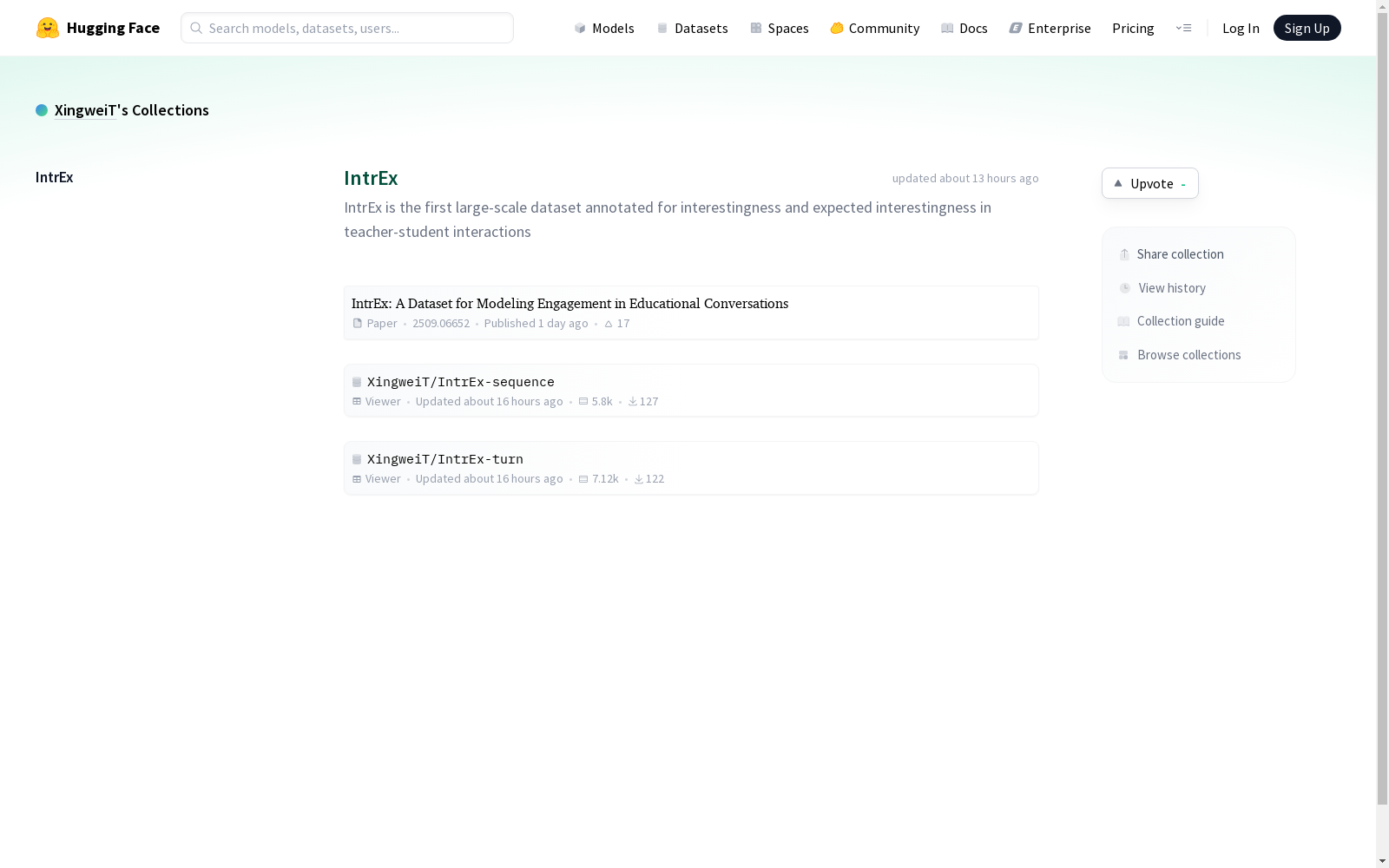Screen dimensions: 1389x868
Task: Click the 127 downloads count
Action: pyautogui.click(x=649, y=401)
